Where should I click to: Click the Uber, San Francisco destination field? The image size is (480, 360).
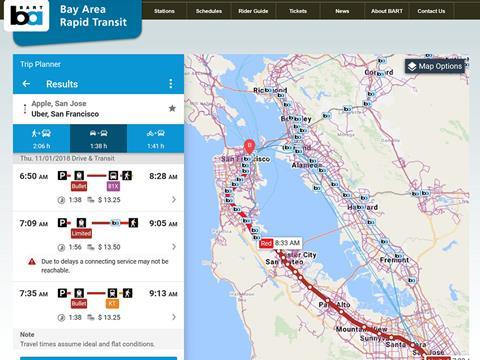[x=65, y=114]
